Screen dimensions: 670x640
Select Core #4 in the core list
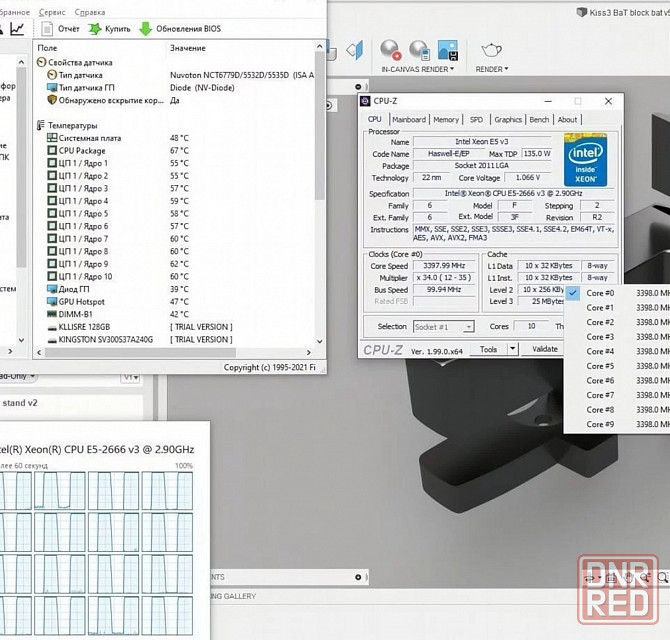pos(601,351)
